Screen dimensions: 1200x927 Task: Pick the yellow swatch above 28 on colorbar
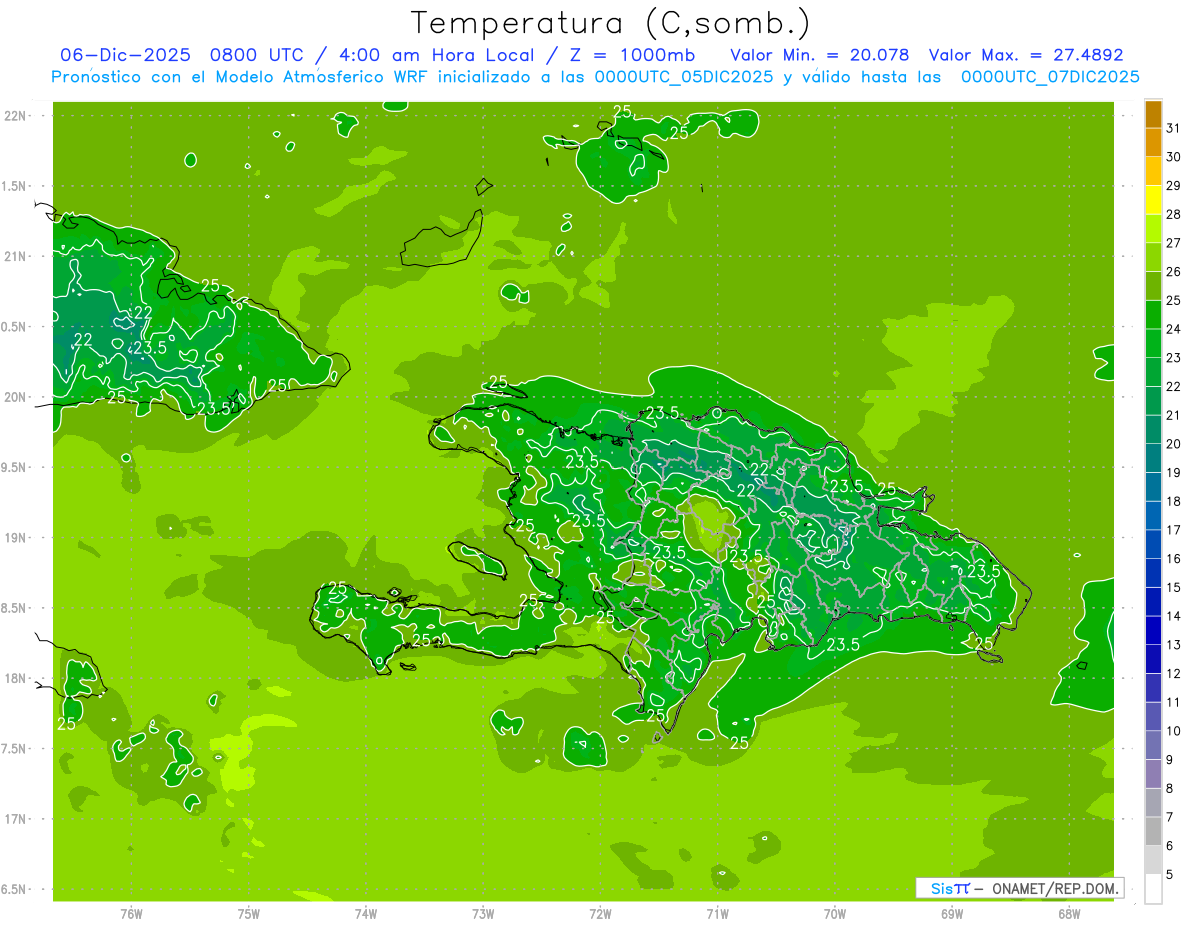click(x=1153, y=200)
